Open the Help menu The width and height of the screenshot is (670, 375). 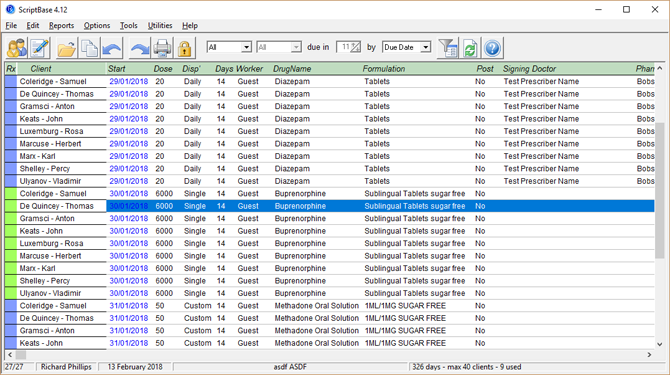190,26
